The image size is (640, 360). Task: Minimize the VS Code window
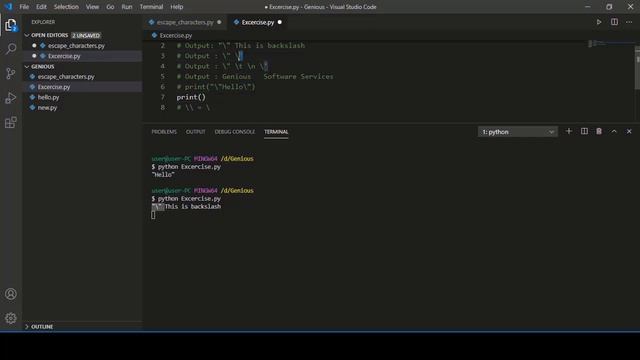click(x=588, y=7)
